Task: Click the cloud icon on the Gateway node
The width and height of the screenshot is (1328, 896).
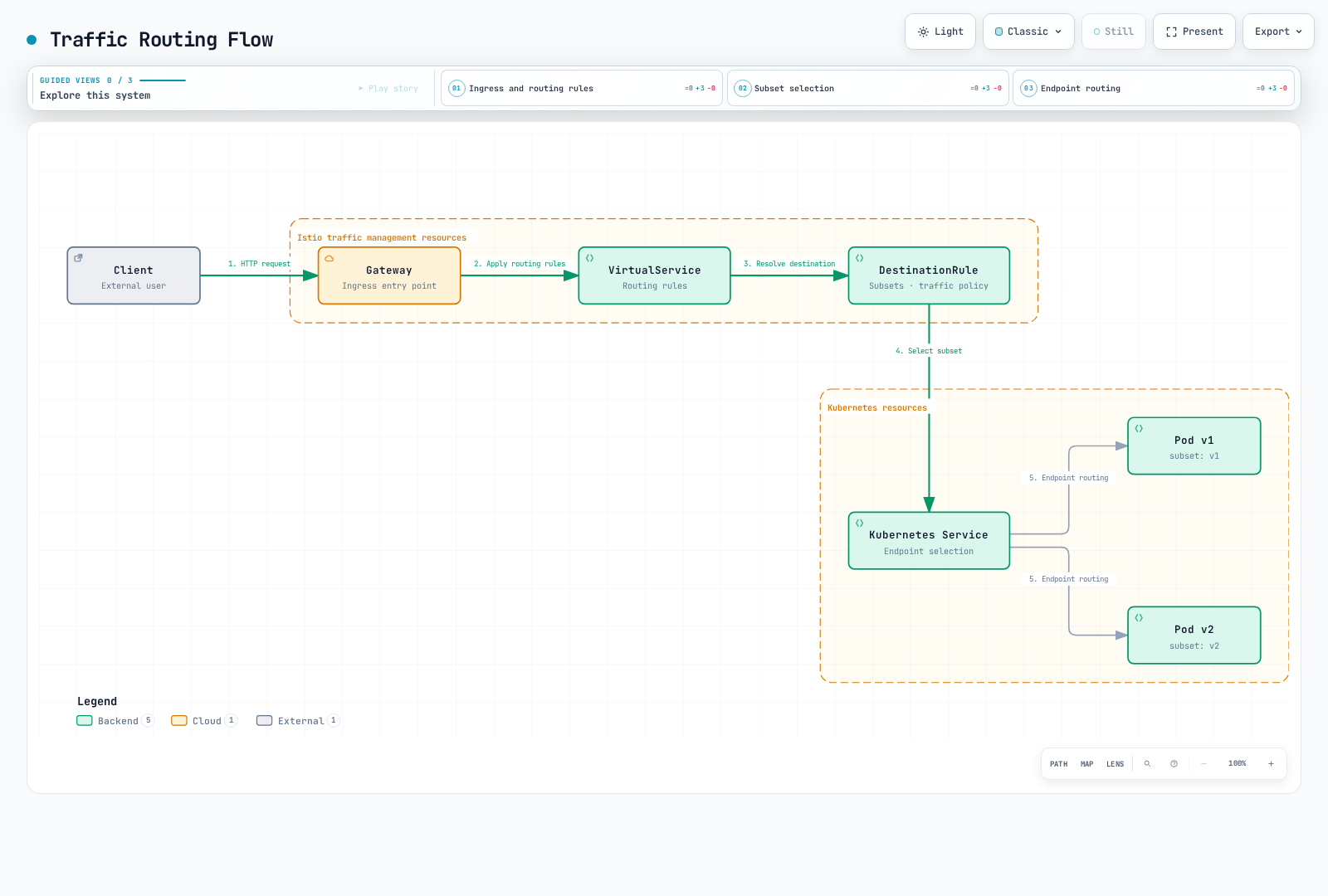Action: point(330,258)
